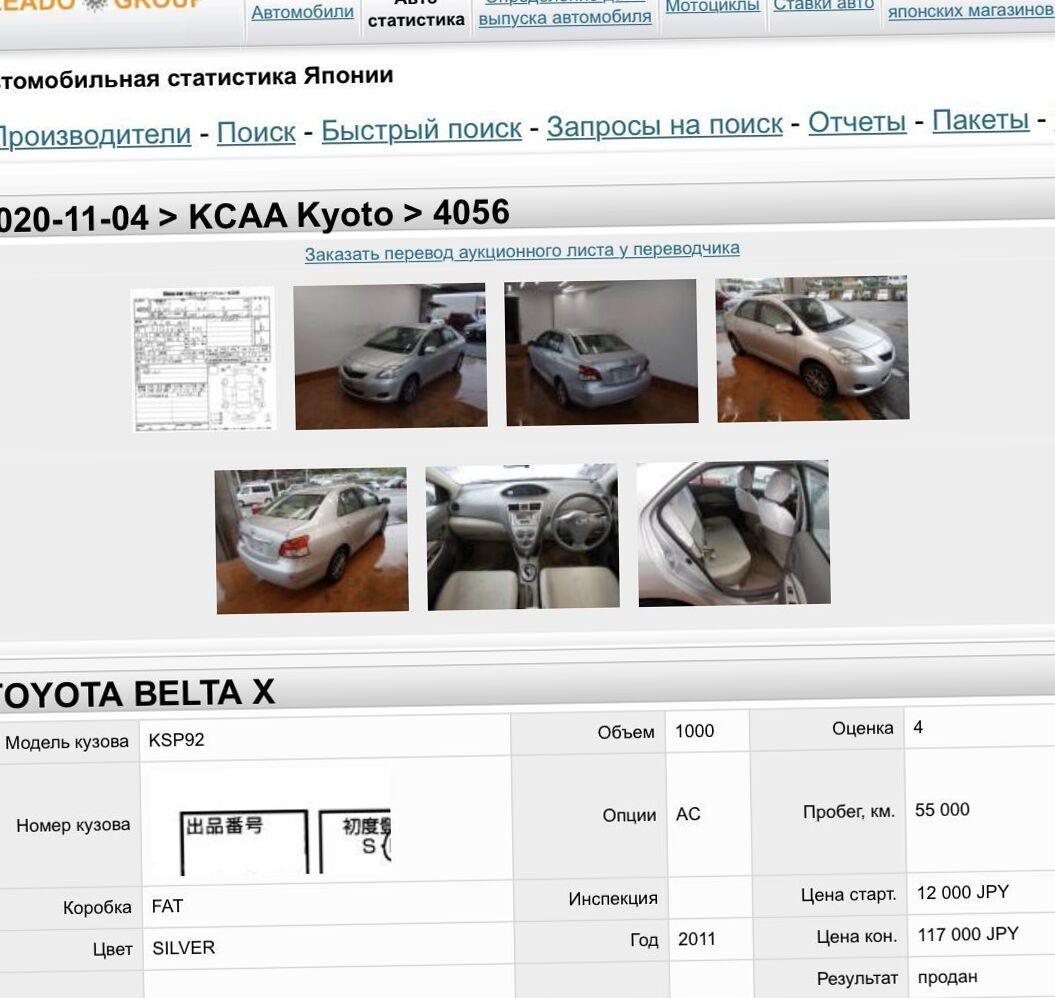Click the Производители link
Screen dimensions: 1055x998
click(x=94, y=135)
